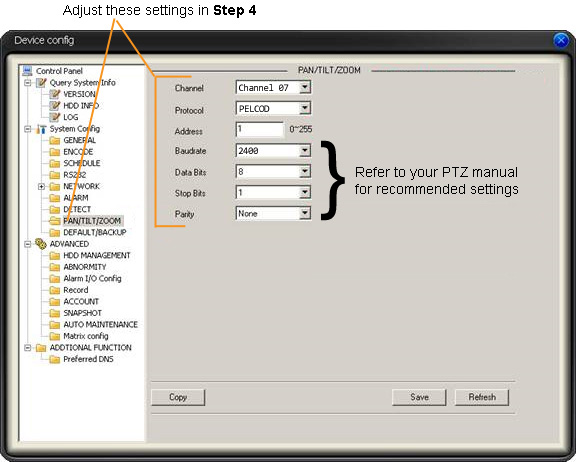576x462 pixels.
Task: Open the Channel dropdown list
Action: (304, 87)
